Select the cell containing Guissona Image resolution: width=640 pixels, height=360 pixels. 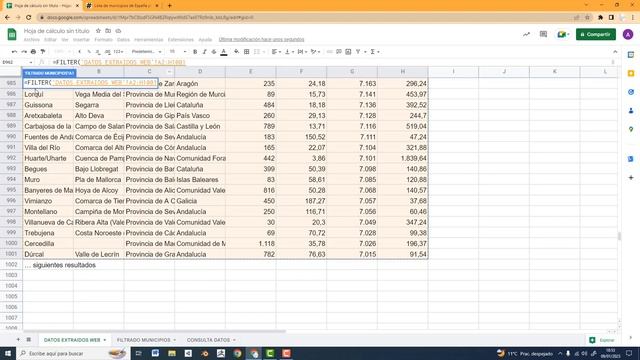click(x=48, y=105)
